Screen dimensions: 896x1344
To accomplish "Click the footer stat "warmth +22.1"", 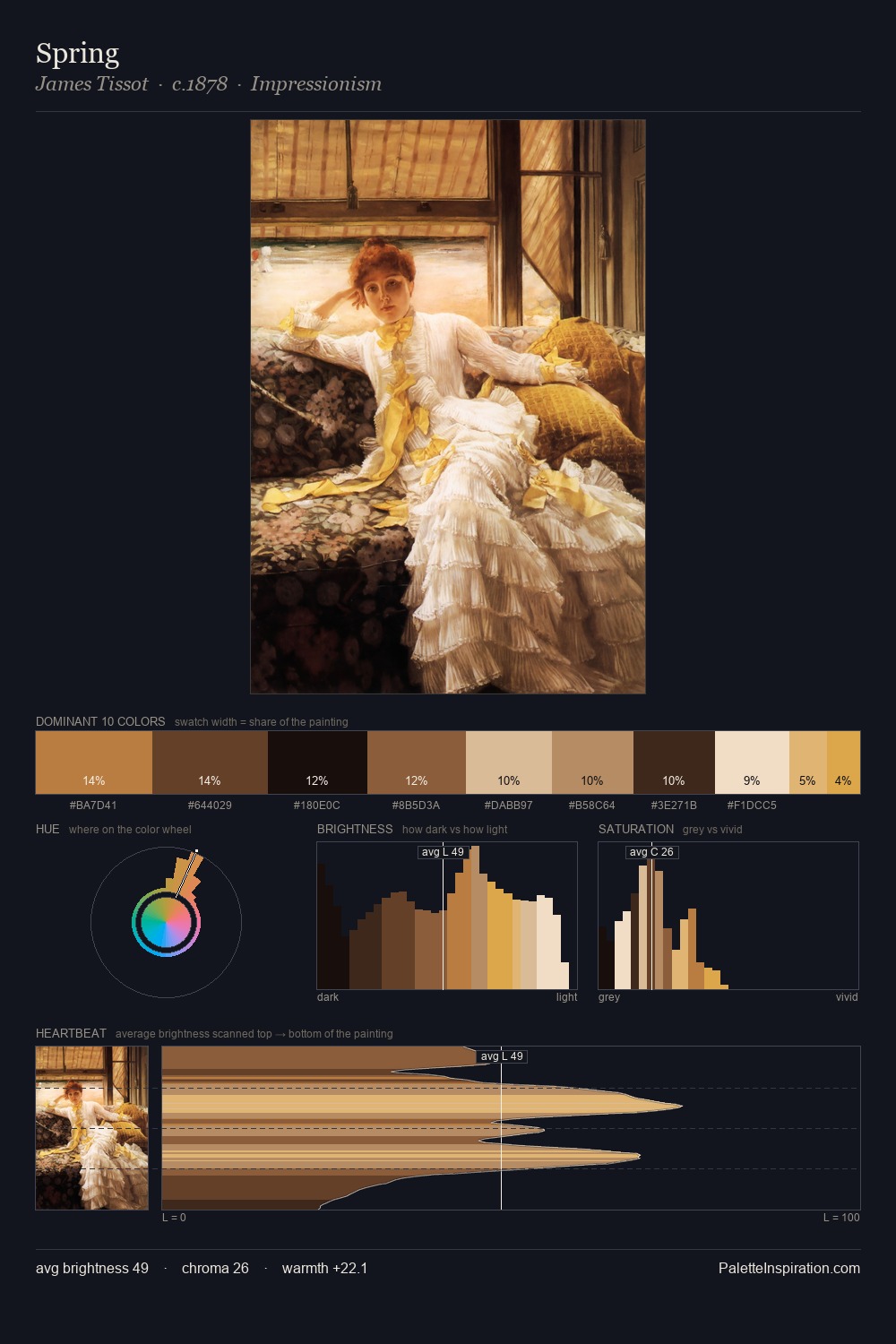I will [324, 1269].
